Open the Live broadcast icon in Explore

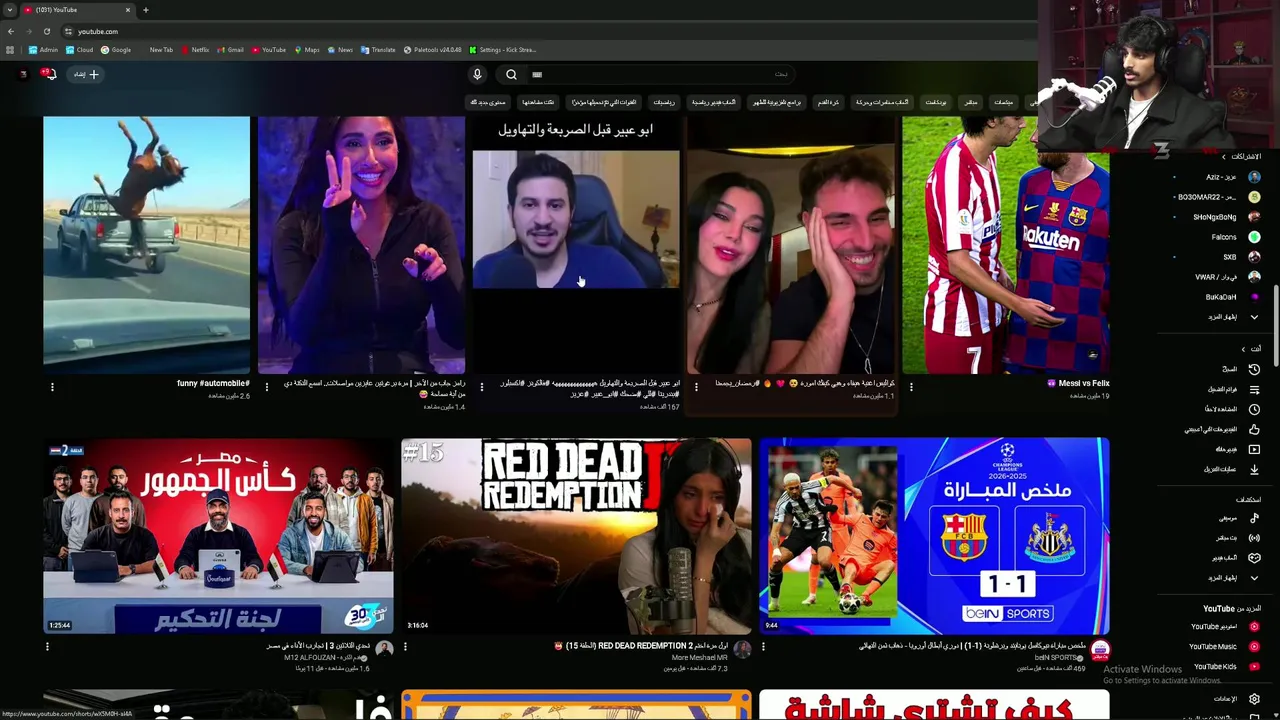coord(1254,538)
